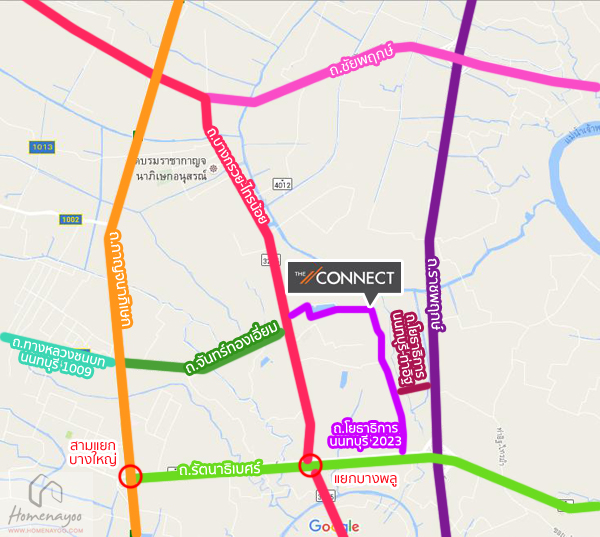Click the ถ.ชัยพฤกษ์ pink road label
Viewport: 600px width, 537px height.
361,60
